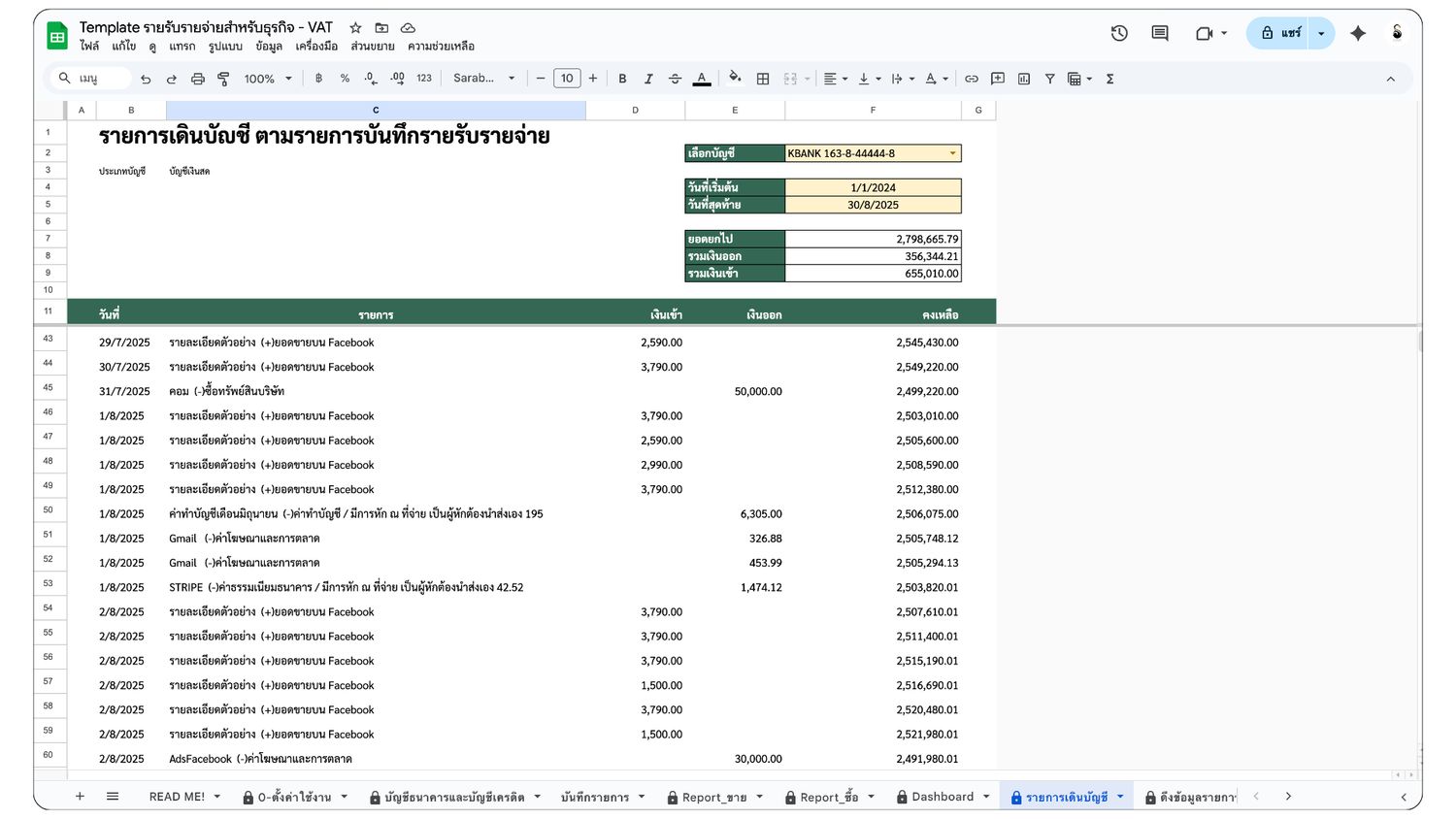Select the paint format tool

click(x=223, y=79)
